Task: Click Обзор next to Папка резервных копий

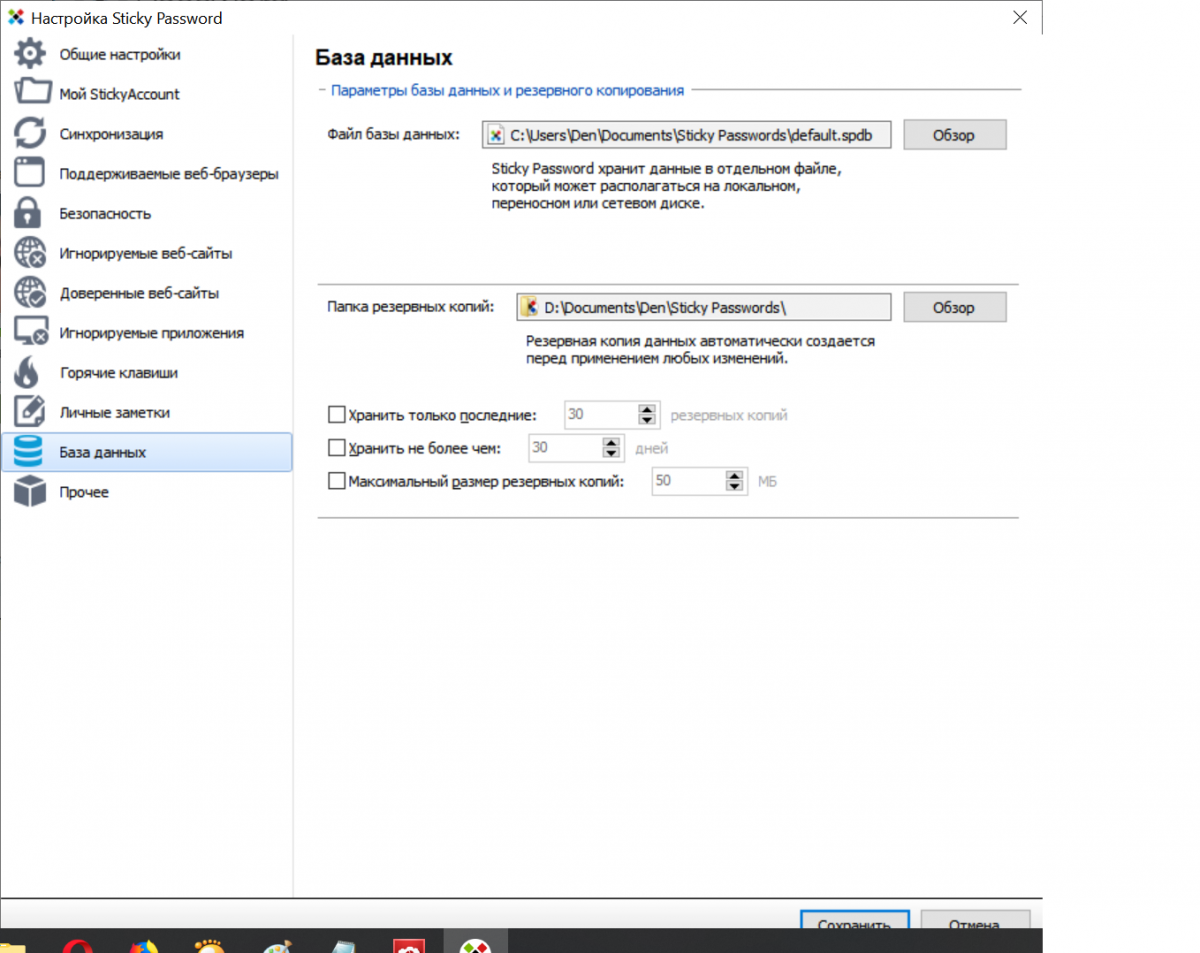Action: tap(954, 307)
